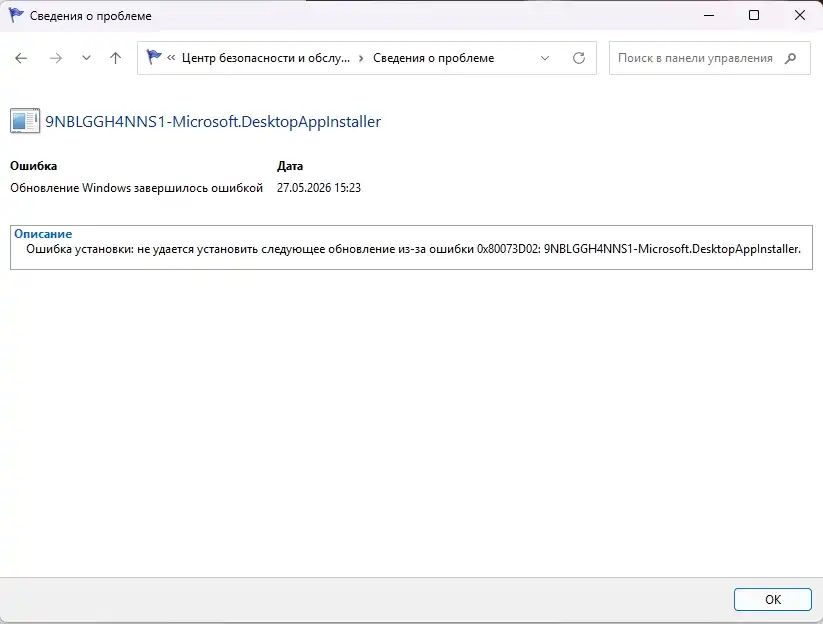Click the date 27.05.2026 15:23
The image size is (823, 624).
[x=319, y=188]
